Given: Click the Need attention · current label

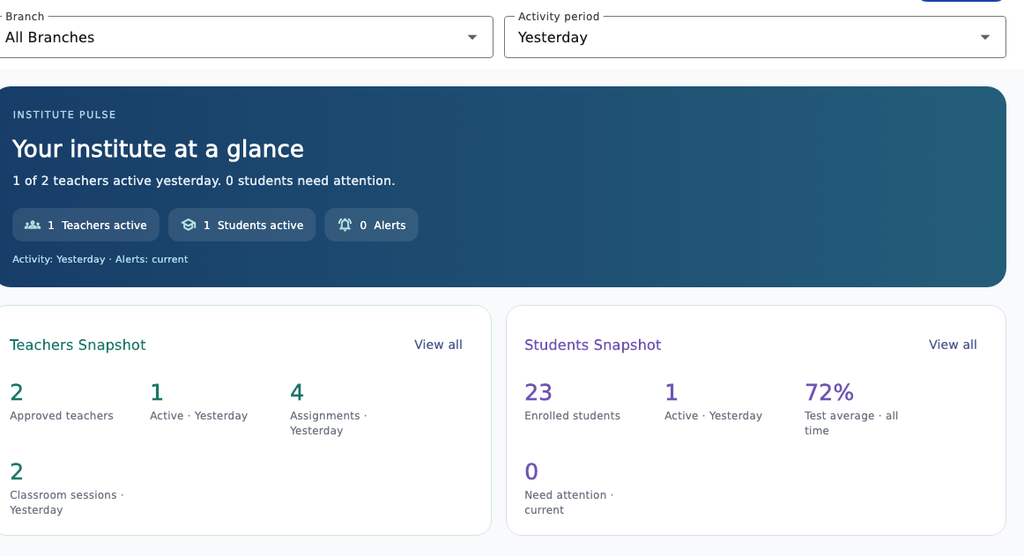Looking at the screenshot, I should click(569, 502).
